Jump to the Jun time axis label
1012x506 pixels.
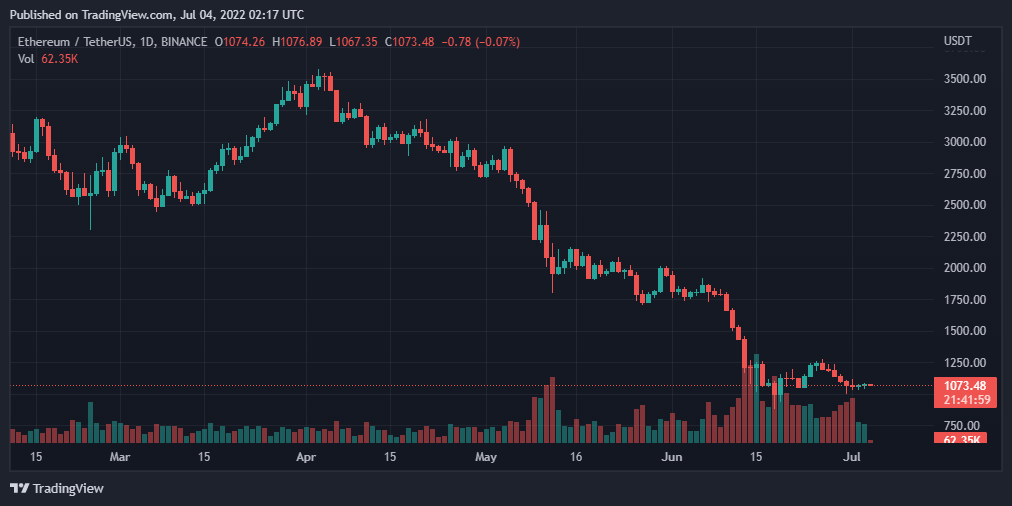(x=672, y=457)
